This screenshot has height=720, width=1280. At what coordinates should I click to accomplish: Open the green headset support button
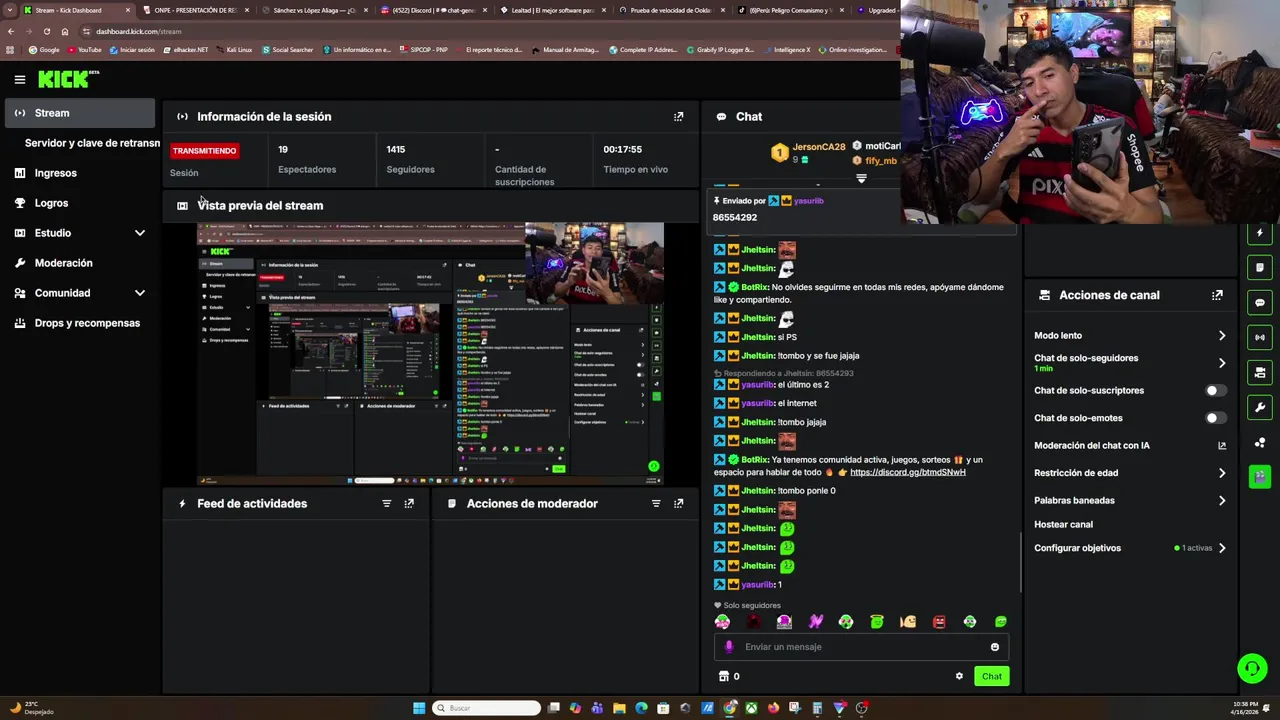(x=1252, y=668)
